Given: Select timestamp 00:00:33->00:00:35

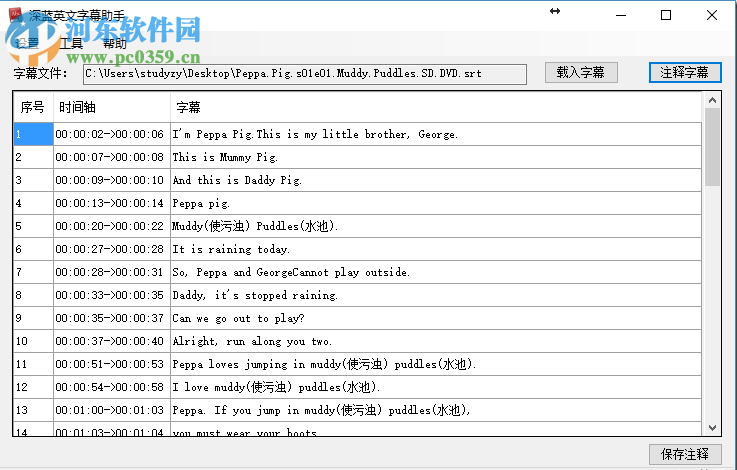Looking at the screenshot, I should (112, 295).
